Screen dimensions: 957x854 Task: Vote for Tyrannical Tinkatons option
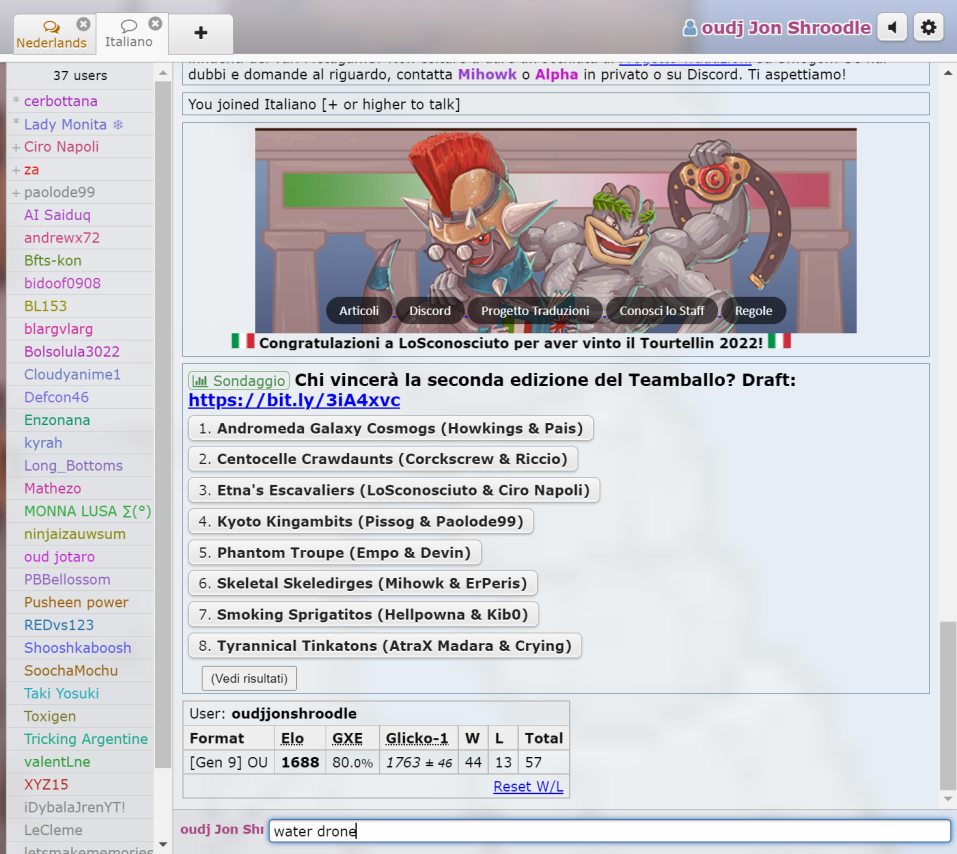tap(384, 645)
